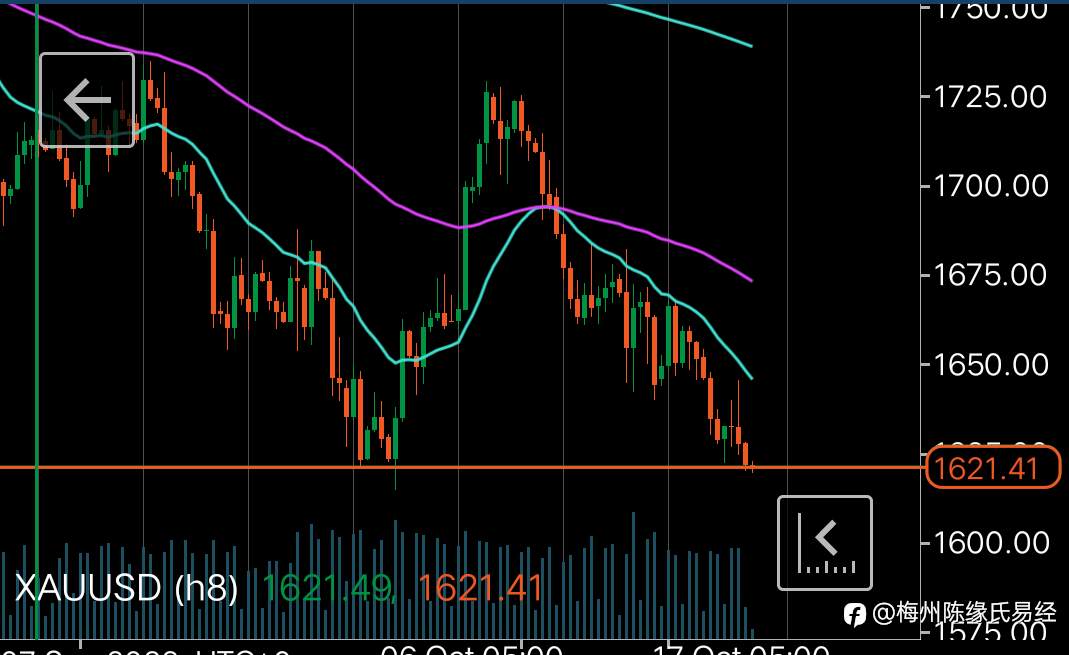Click the 1700.00 price axis label

click(989, 186)
